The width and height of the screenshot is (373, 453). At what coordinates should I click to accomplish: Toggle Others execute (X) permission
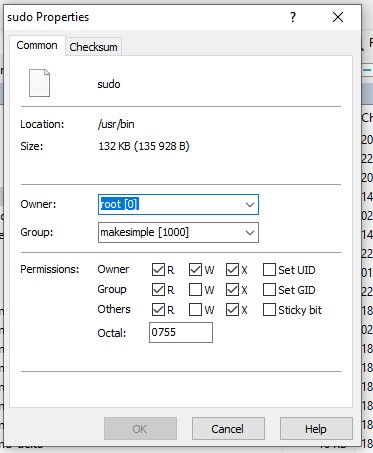[232, 310]
